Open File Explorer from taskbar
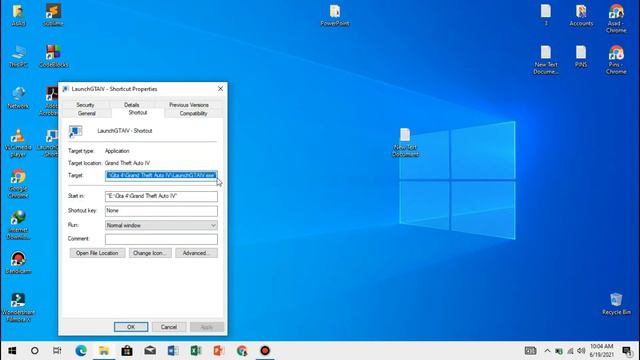 click(x=104, y=351)
